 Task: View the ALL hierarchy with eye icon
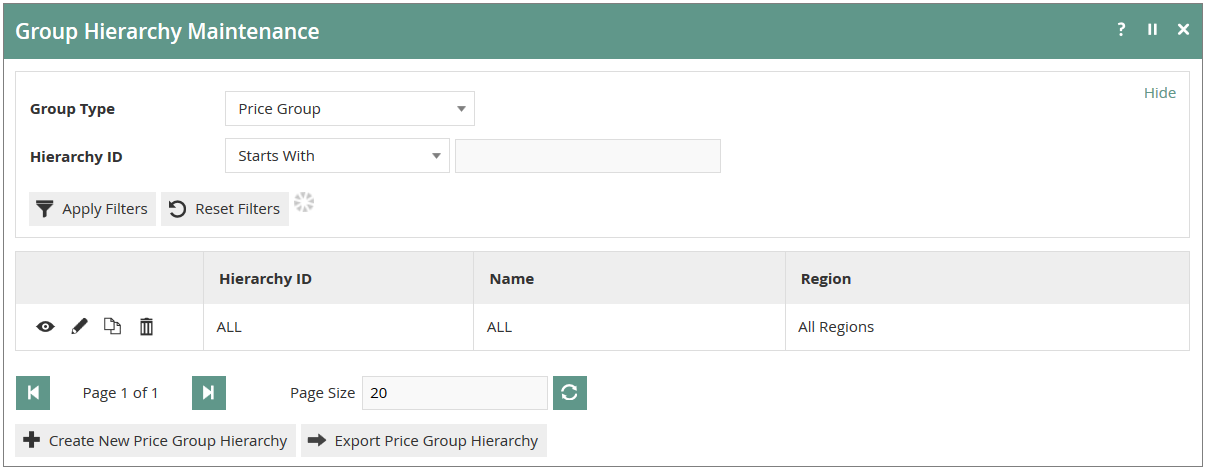click(x=45, y=327)
